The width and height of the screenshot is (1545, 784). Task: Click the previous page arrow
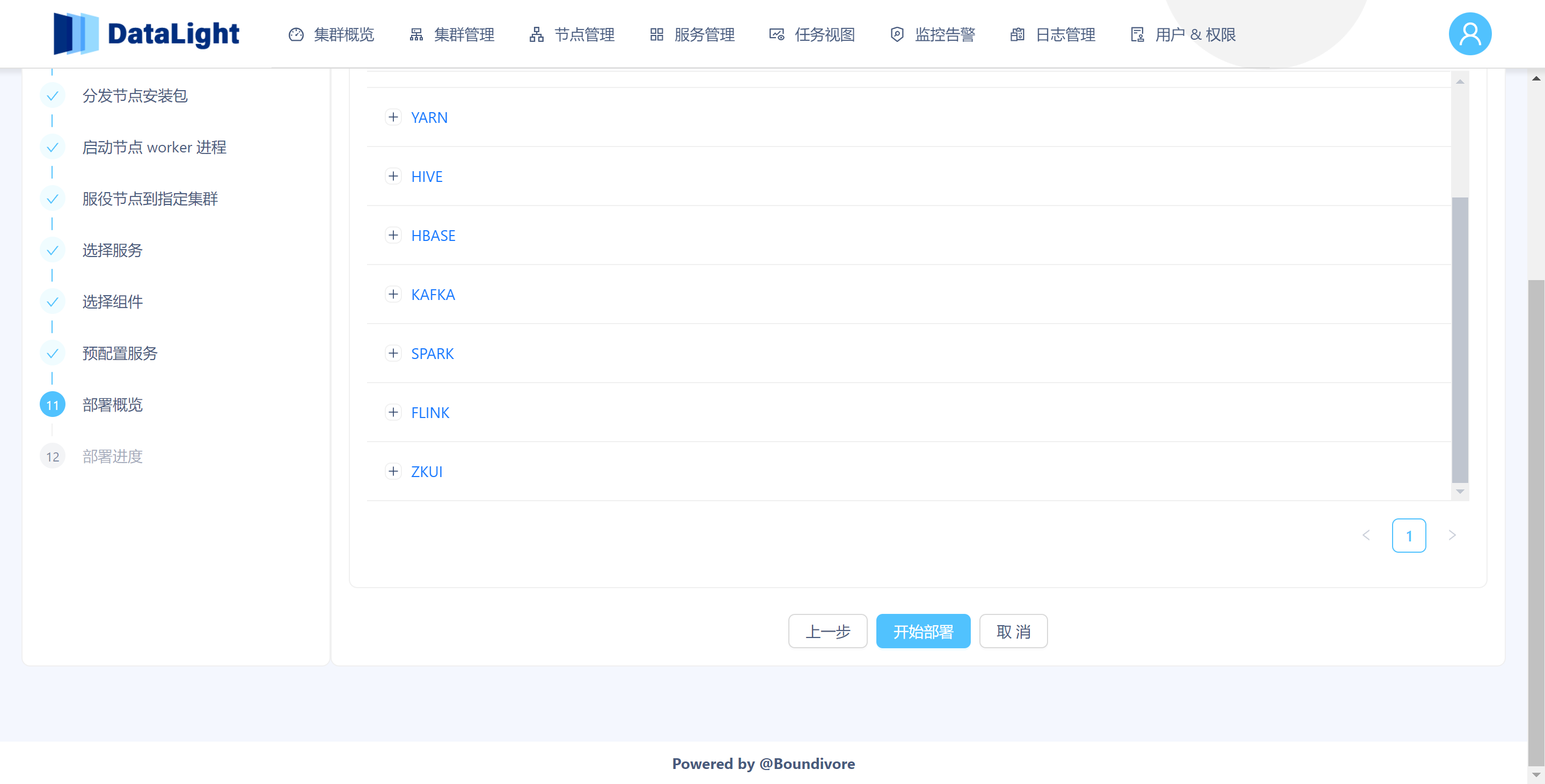coord(1366,535)
